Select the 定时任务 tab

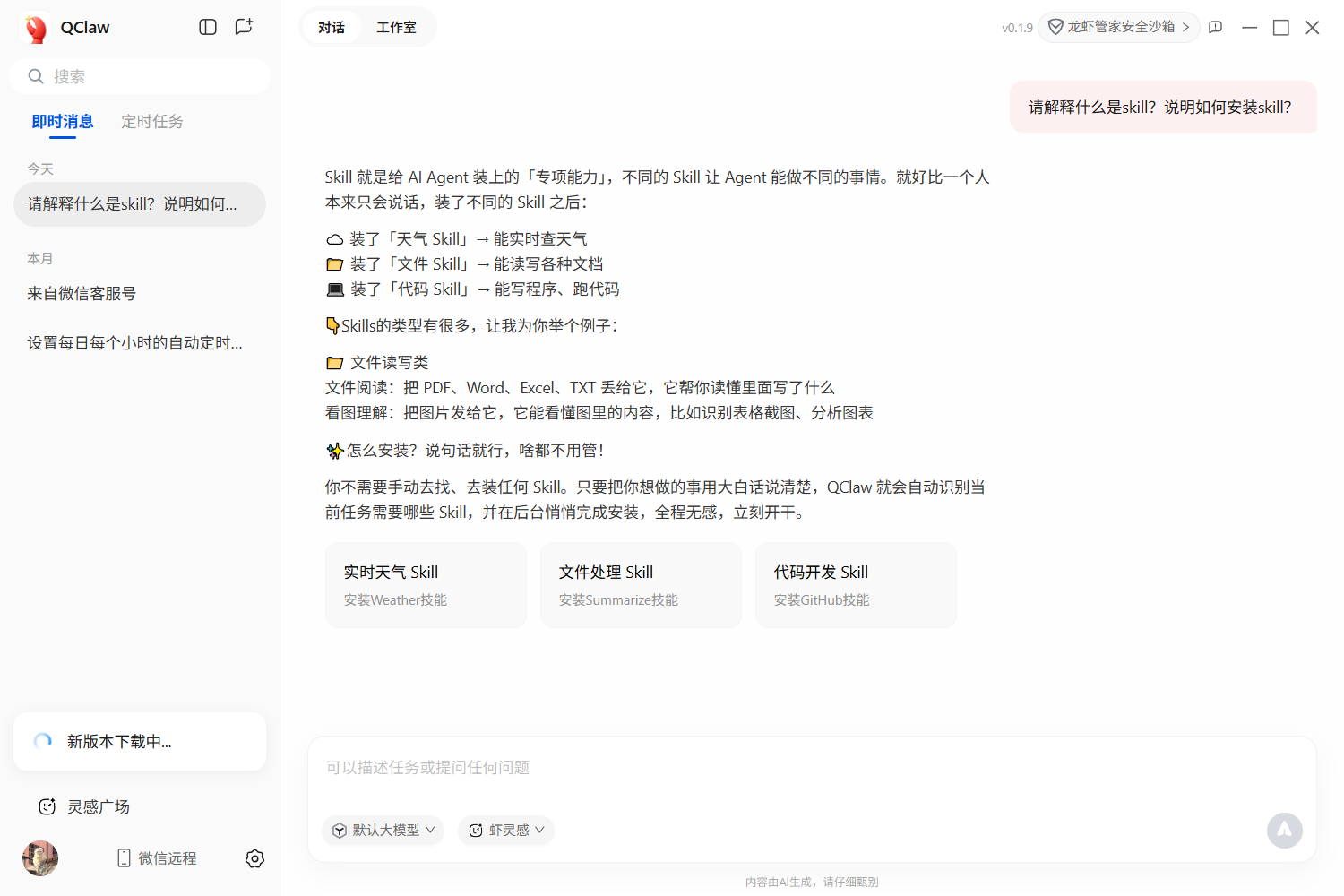(x=152, y=122)
